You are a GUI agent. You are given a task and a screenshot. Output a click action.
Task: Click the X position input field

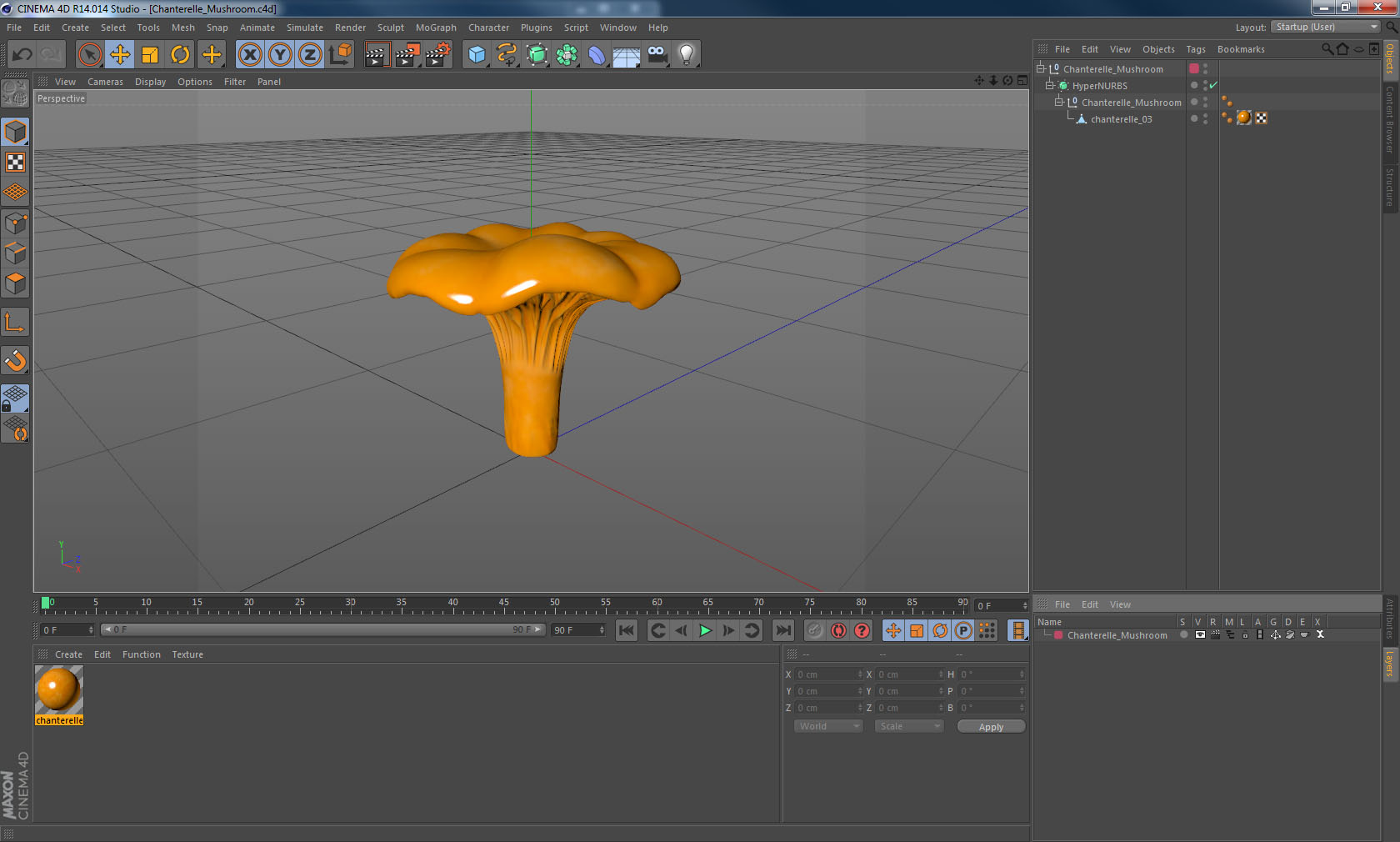tap(829, 674)
